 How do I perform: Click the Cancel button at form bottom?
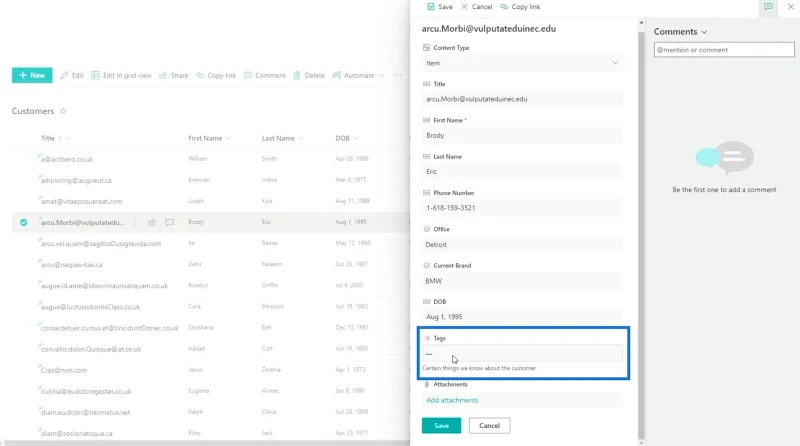[x=489, y=426]
